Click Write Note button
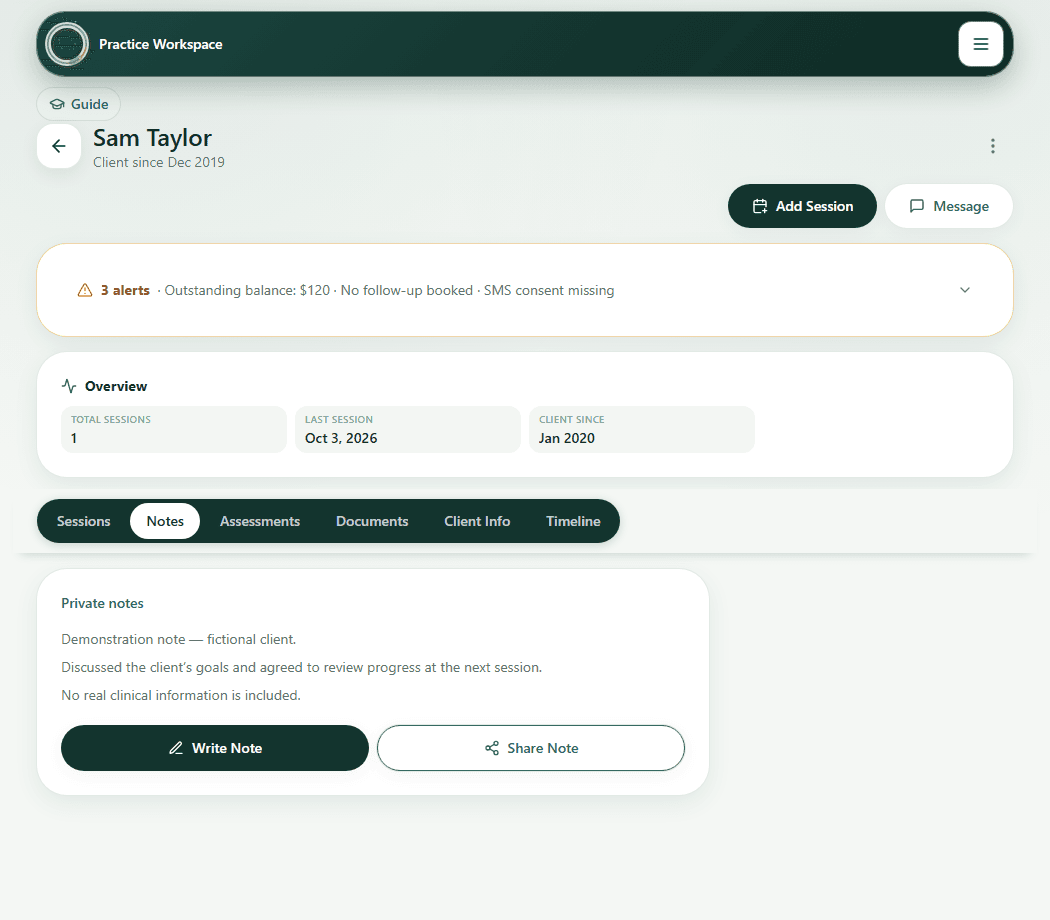 [x=215, y=748]
